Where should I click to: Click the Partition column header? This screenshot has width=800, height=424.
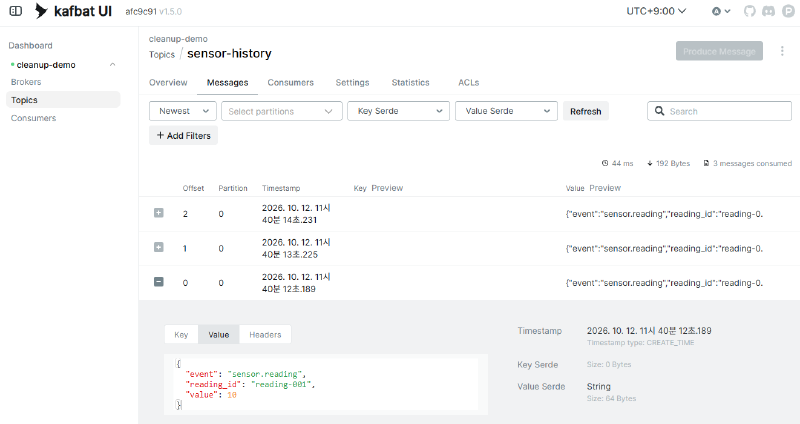(233, 188)
